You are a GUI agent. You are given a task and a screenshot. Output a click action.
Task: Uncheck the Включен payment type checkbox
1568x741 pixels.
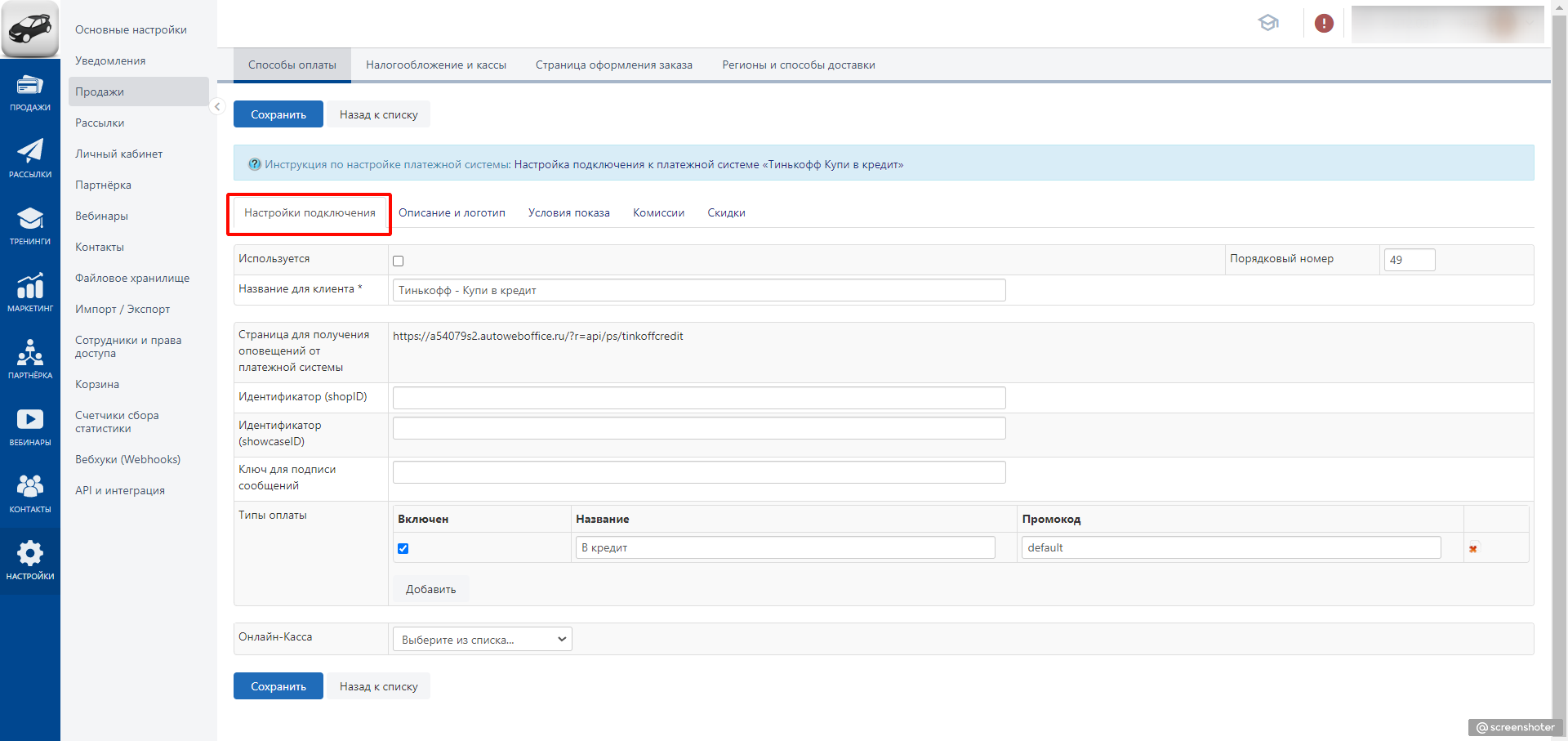403,549
